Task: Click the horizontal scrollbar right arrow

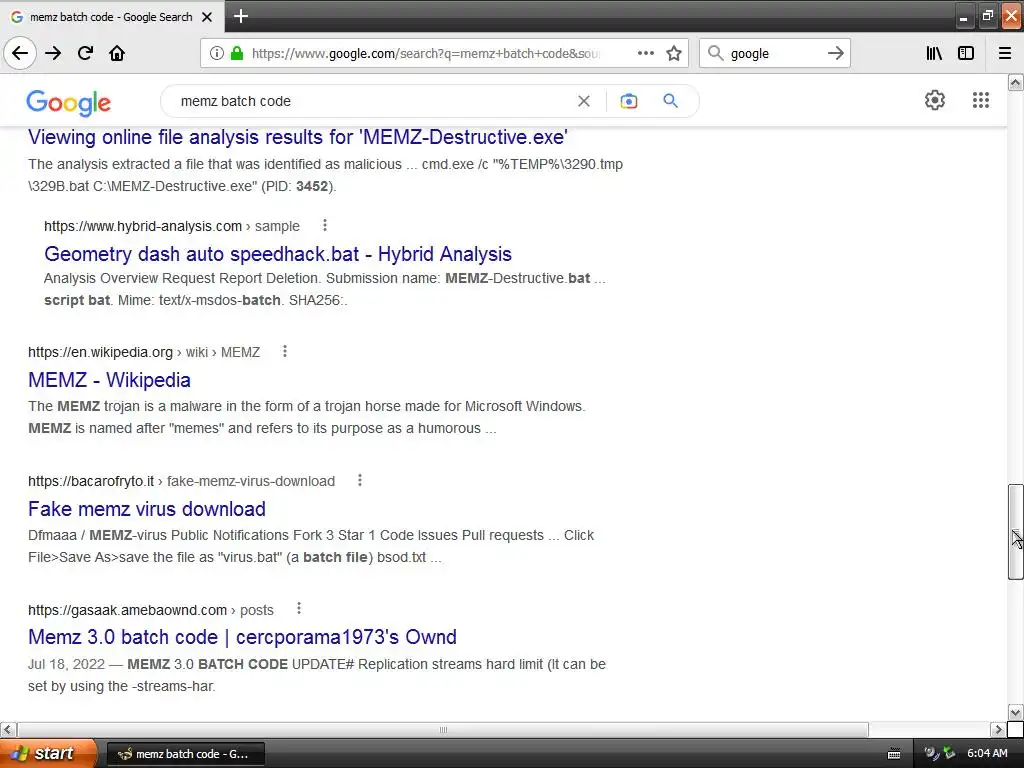Action: [x=998, y=729]
